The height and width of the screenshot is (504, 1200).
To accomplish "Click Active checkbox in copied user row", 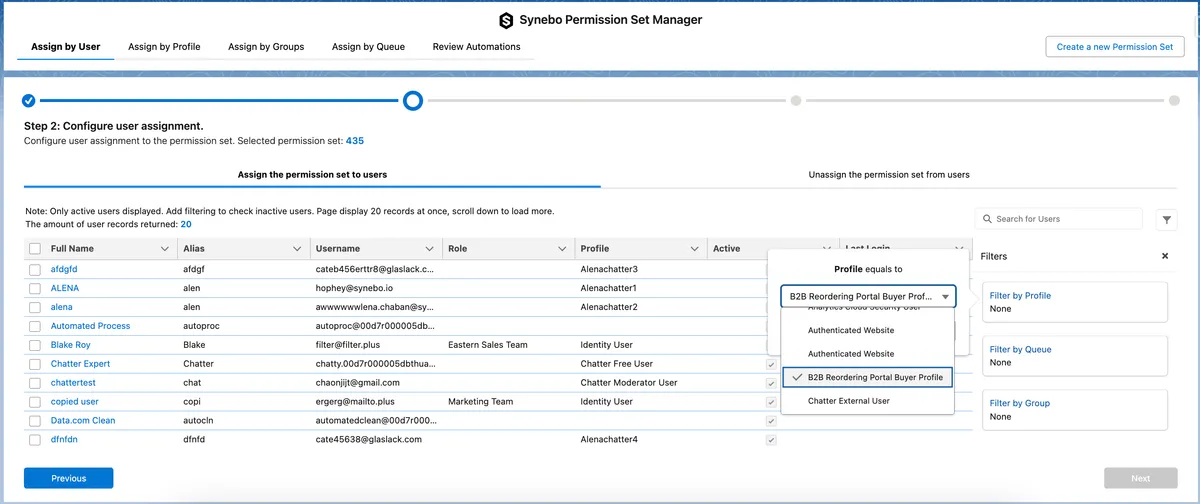I will click(x=771, y=402).
